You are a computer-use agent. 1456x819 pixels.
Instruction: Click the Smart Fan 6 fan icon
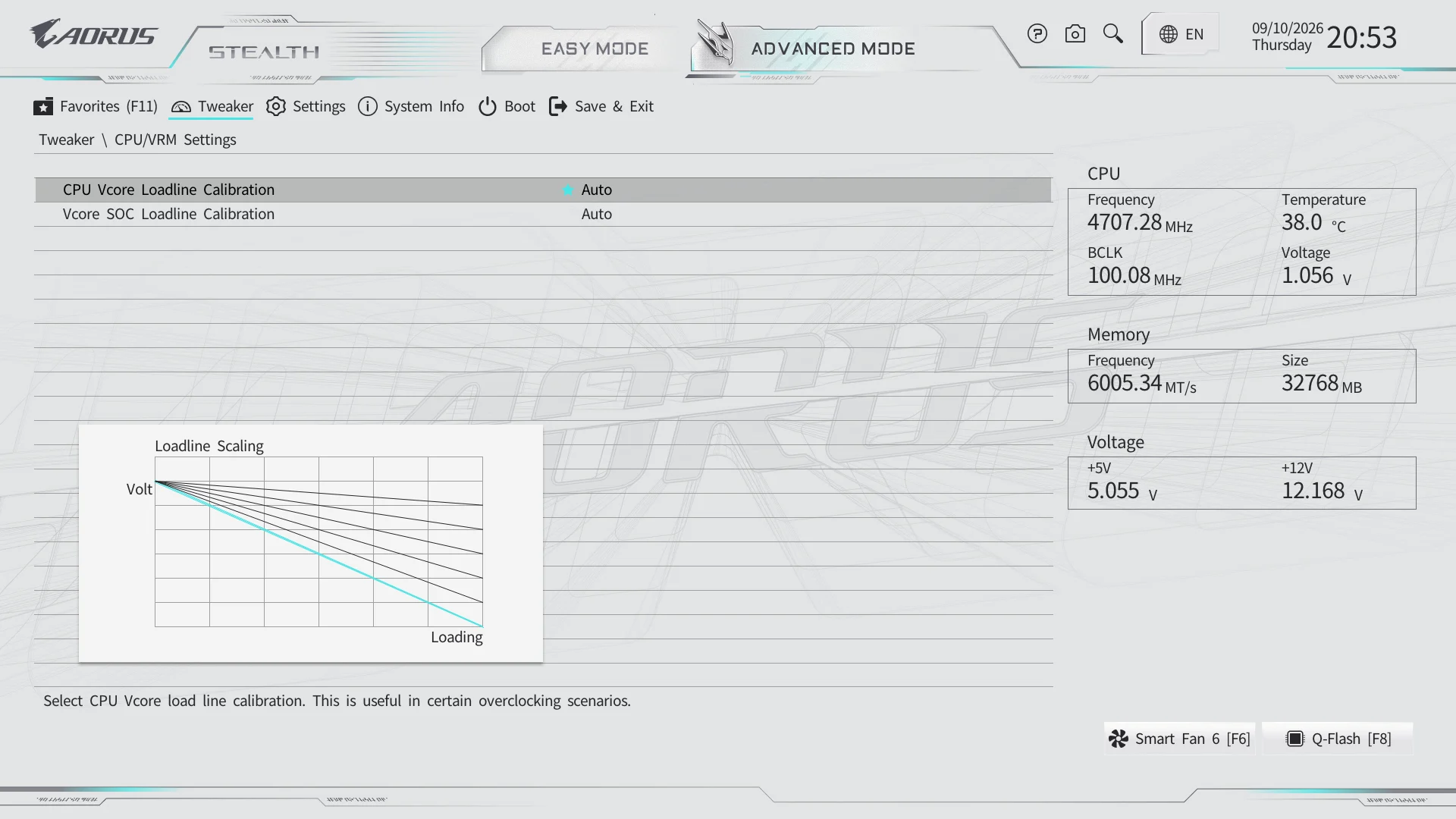1119,739
